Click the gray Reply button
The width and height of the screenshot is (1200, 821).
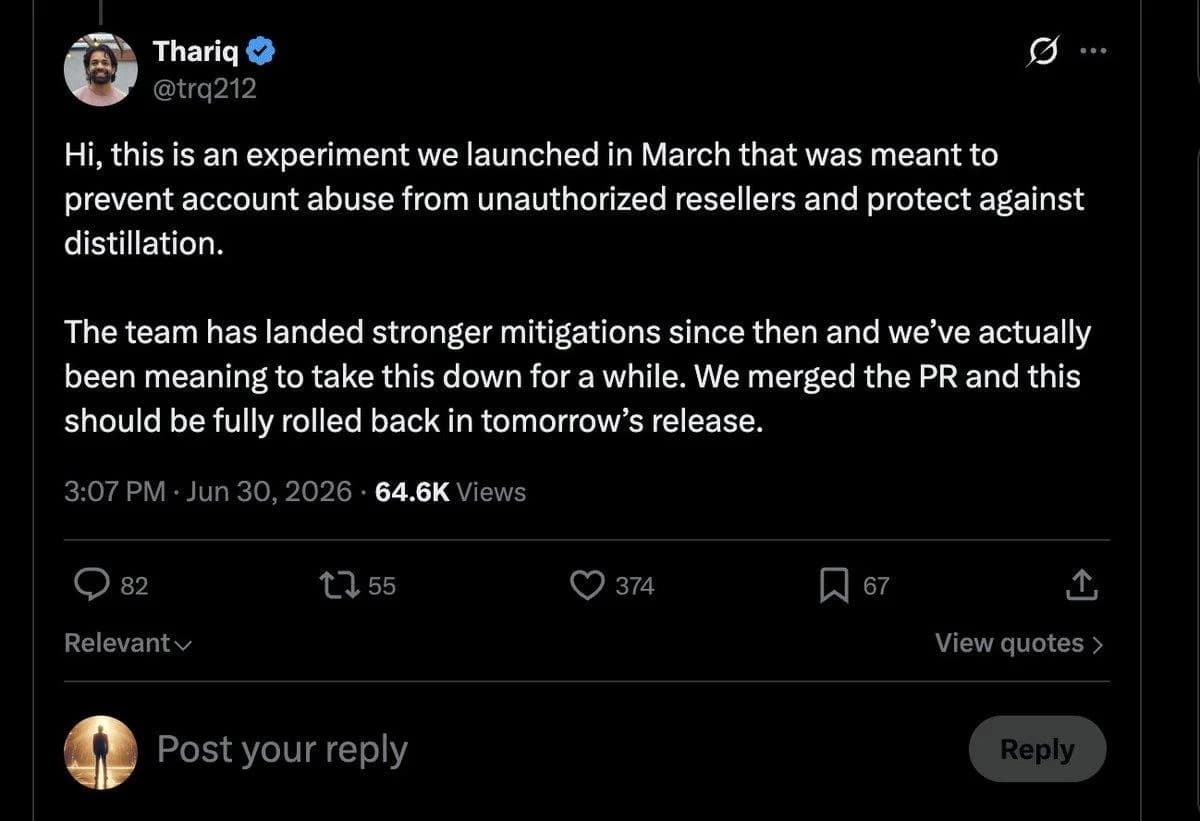tap(1037, 749)
